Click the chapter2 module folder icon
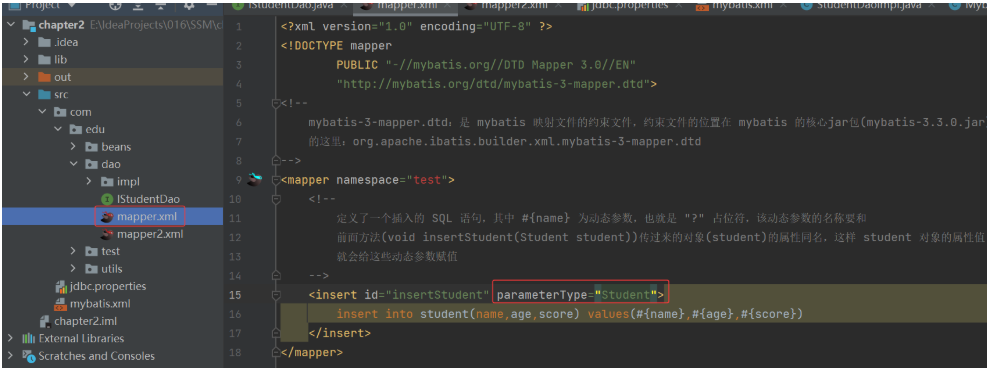The image size is (987, 368). [29, 26]
